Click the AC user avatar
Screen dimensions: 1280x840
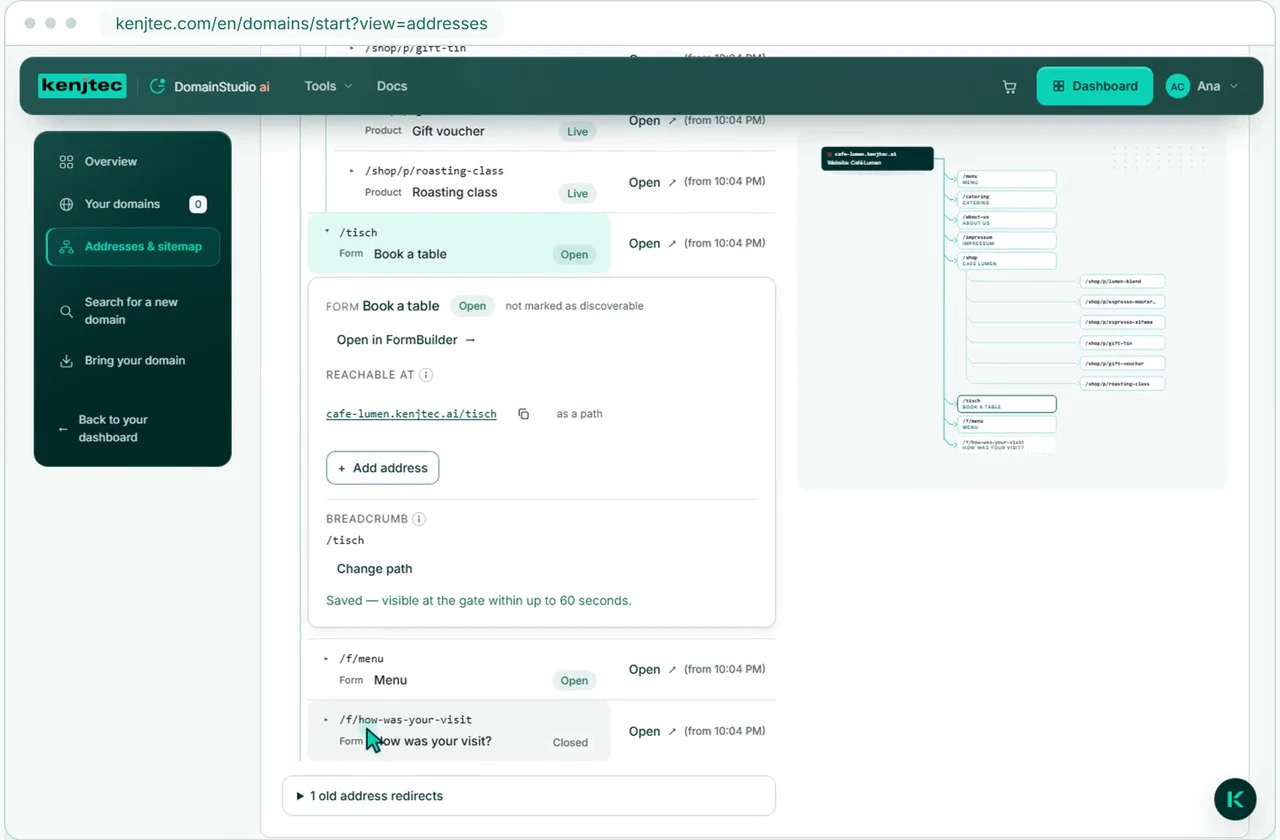1177,87
